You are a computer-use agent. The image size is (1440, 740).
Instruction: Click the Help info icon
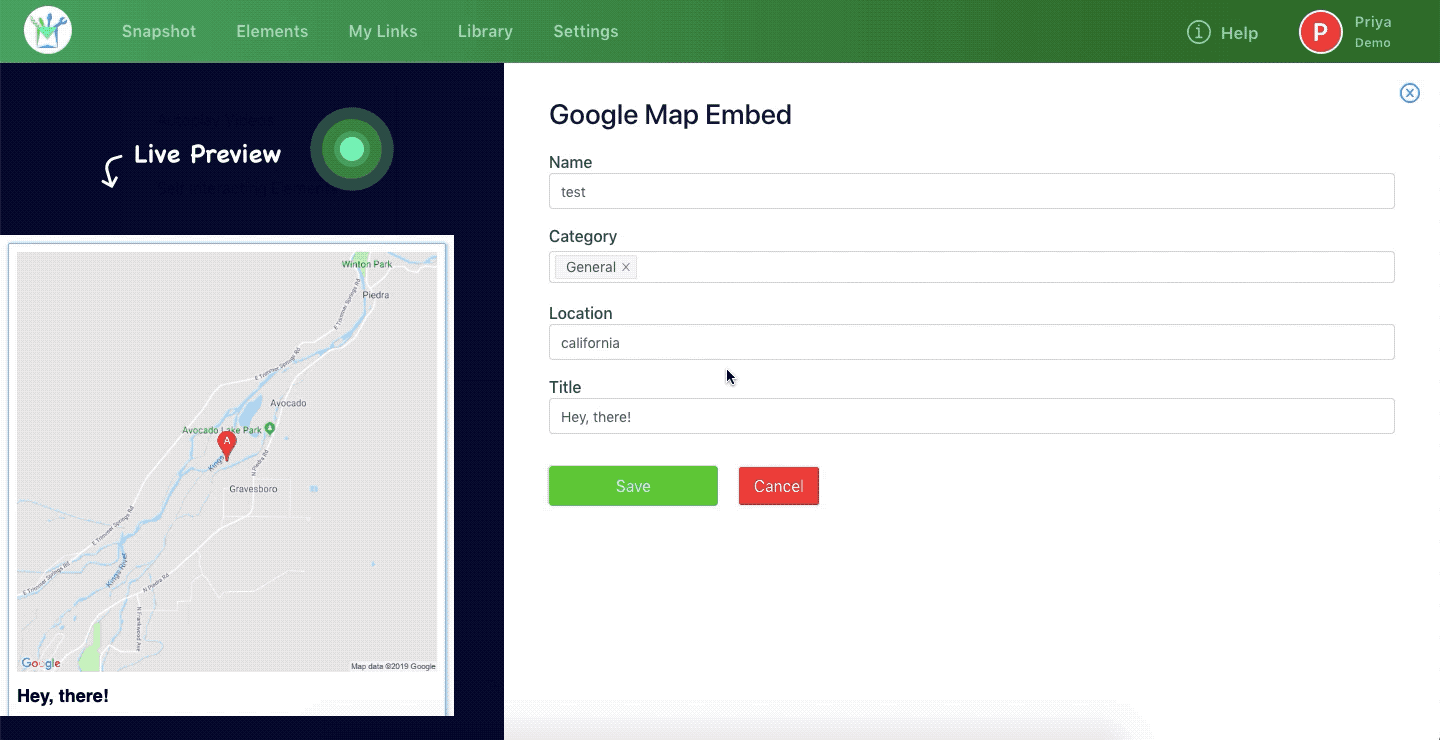(x=1198, y=32)
